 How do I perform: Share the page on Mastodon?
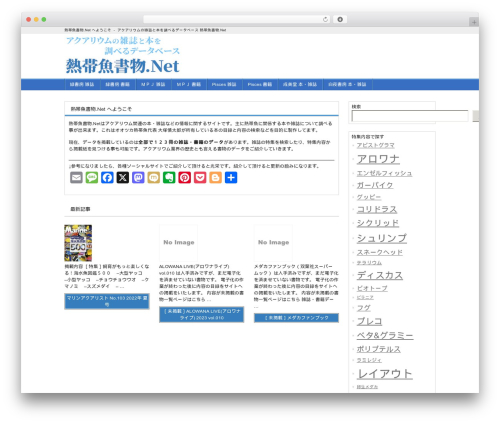click(138, 178)
